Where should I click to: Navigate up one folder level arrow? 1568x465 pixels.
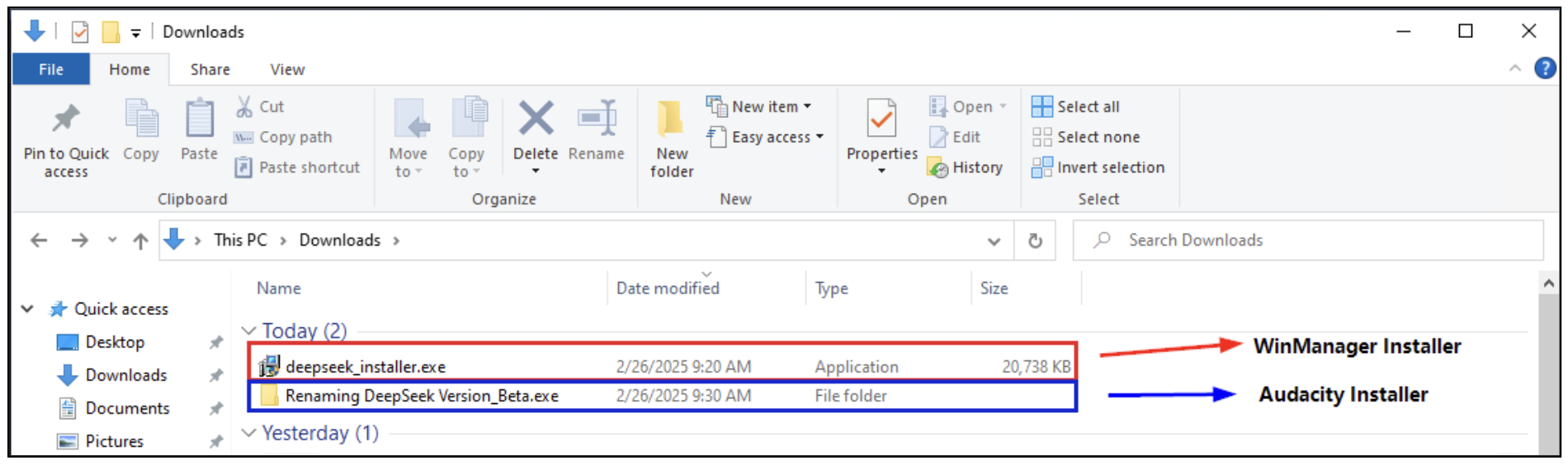click(x=140, y=241)
